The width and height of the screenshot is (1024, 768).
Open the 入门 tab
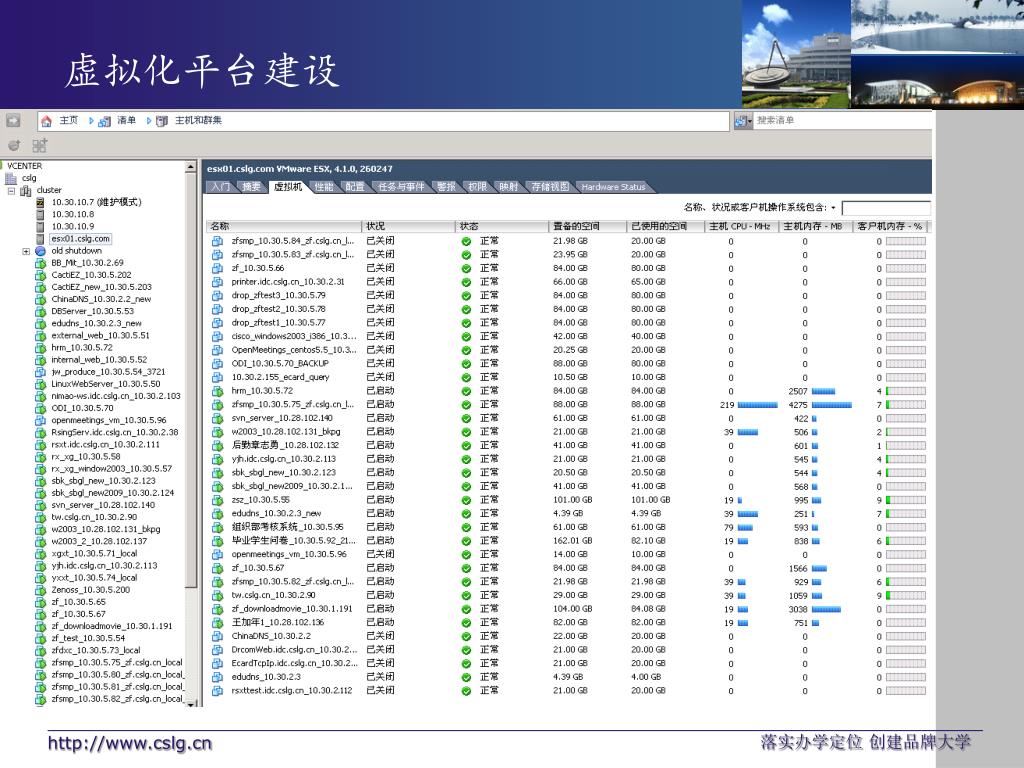[x=221, y=187]
